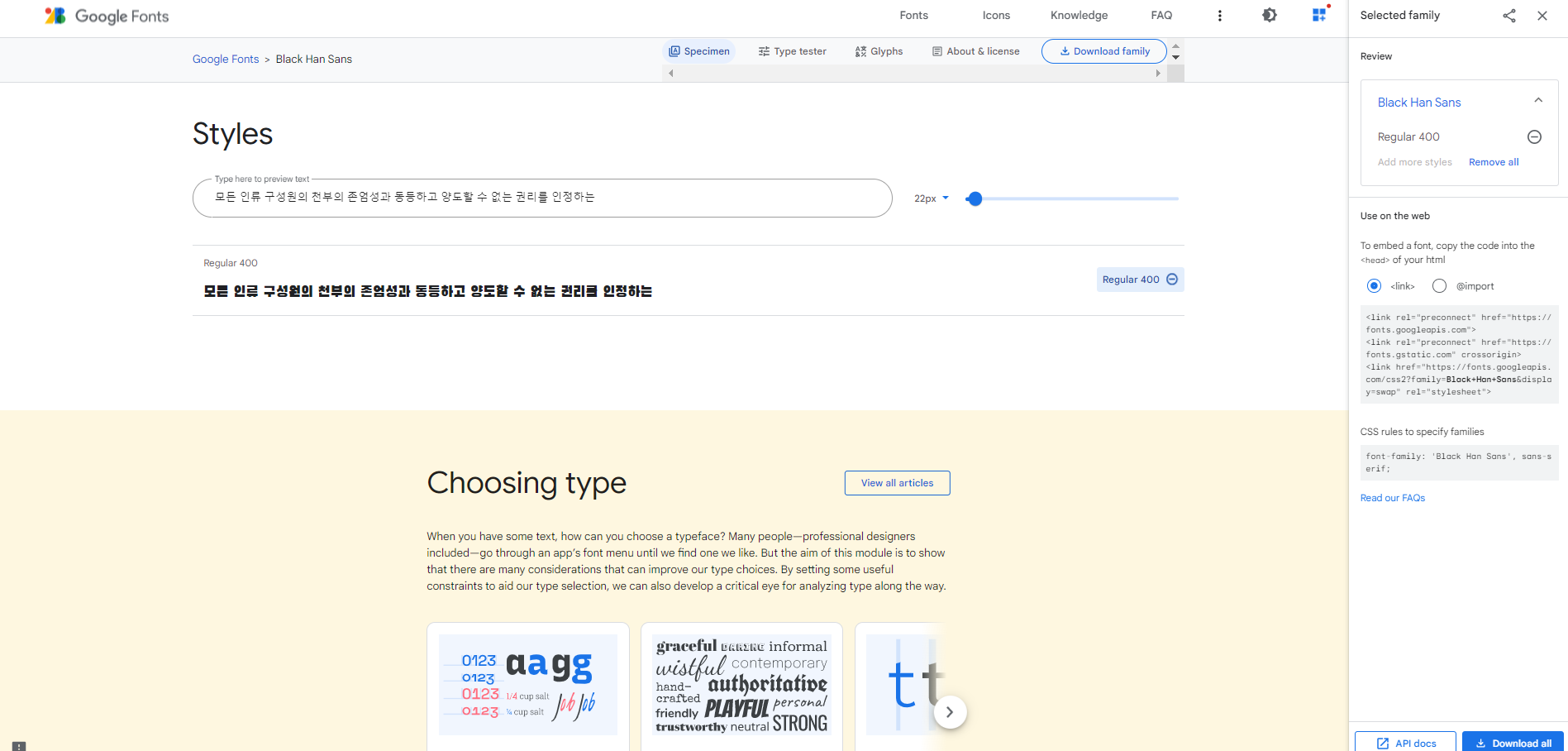Open the API docs button
This screenshot has width=1568, height=751.
pos(1405,742)
